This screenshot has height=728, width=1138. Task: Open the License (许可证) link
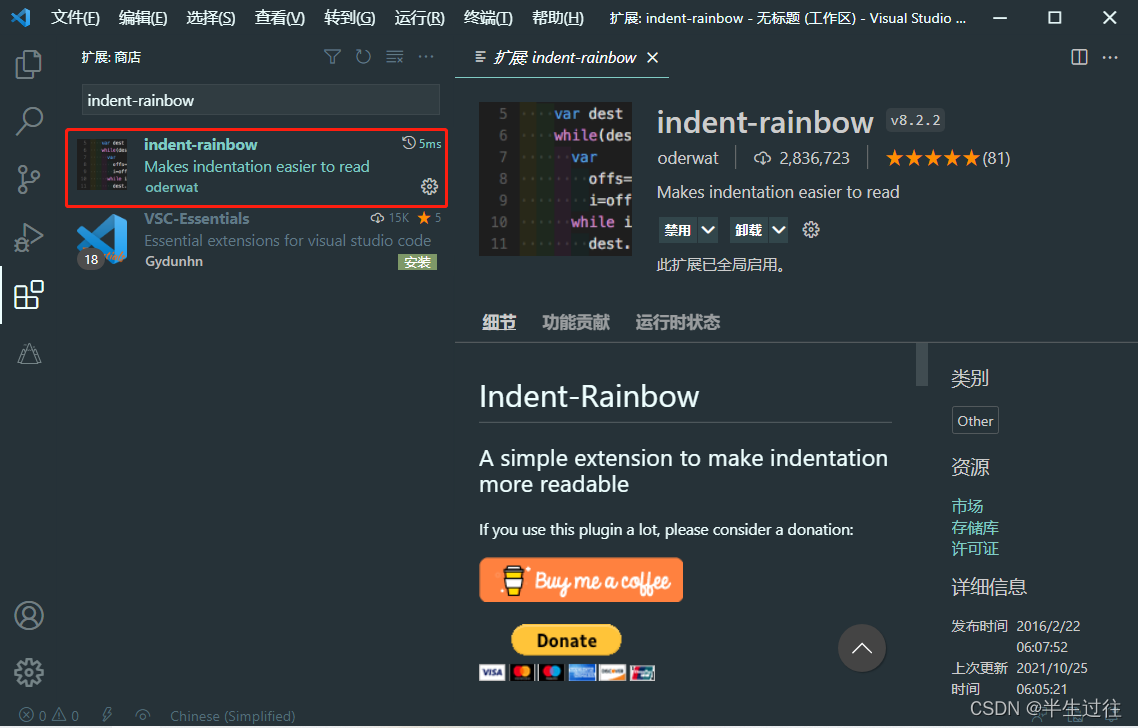click(x=975, y=548)
